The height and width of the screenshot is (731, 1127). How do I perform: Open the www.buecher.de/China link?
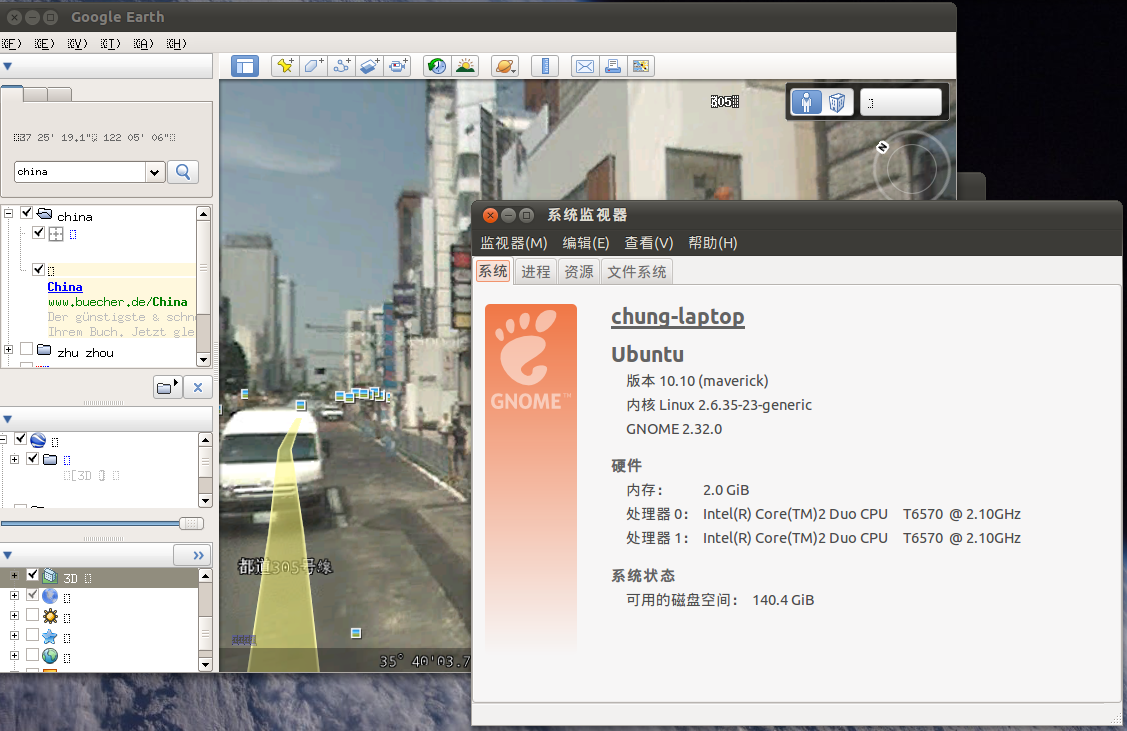(x=118, y=302)
